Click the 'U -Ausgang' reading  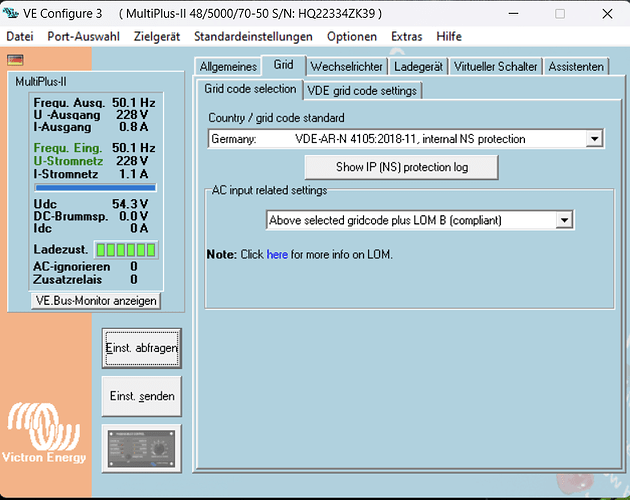click(x=90, y=115)
